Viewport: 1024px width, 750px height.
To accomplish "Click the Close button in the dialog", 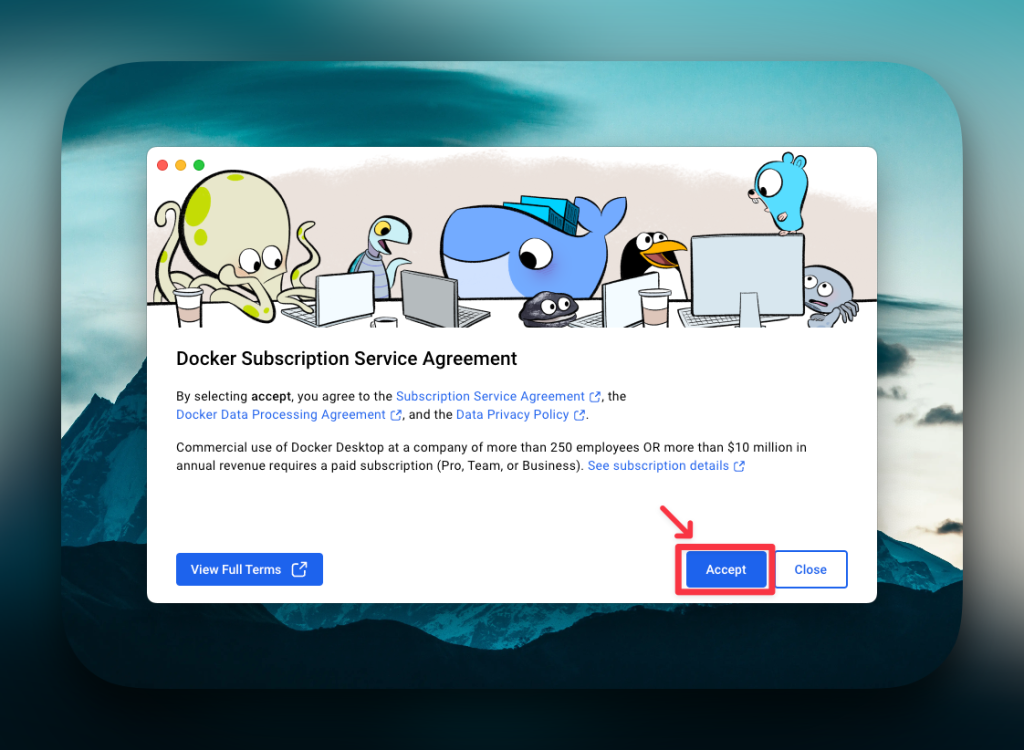I will click(810, 569).
